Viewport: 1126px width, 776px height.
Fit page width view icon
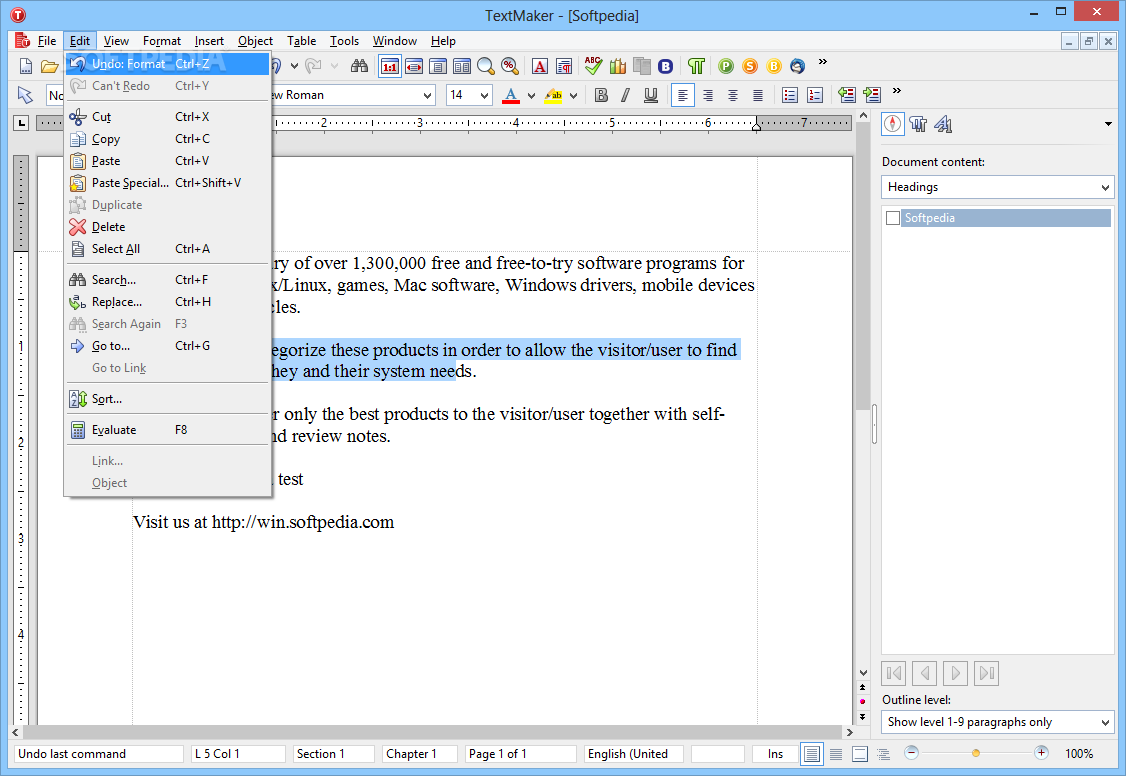pos(414,67)
